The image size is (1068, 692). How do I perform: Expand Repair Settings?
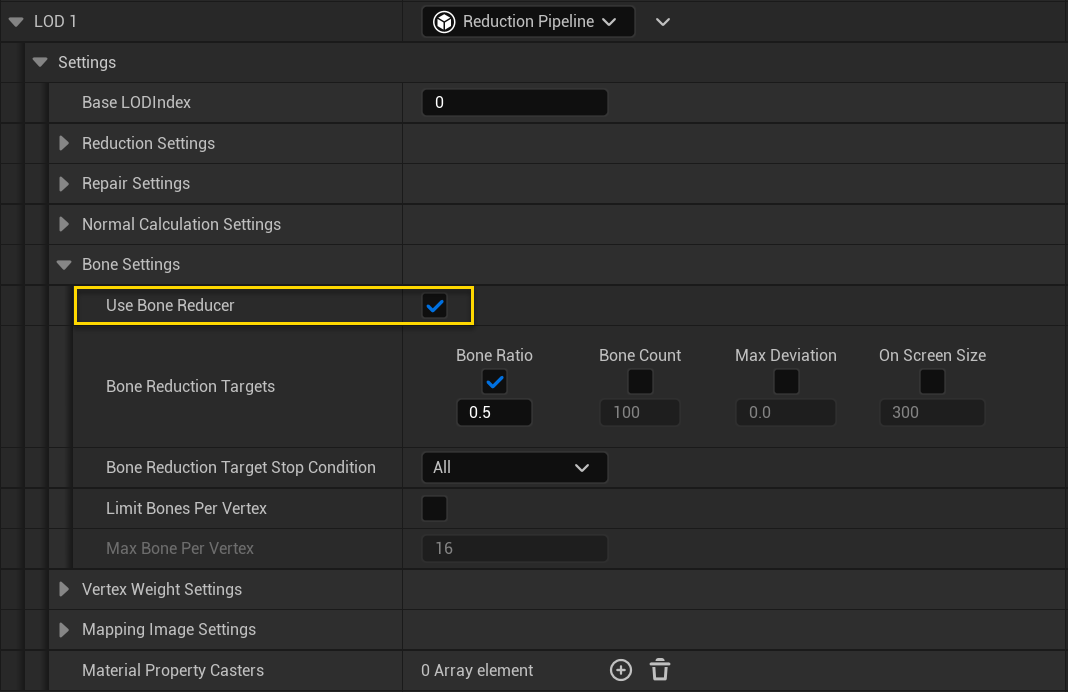click(63, 183)
